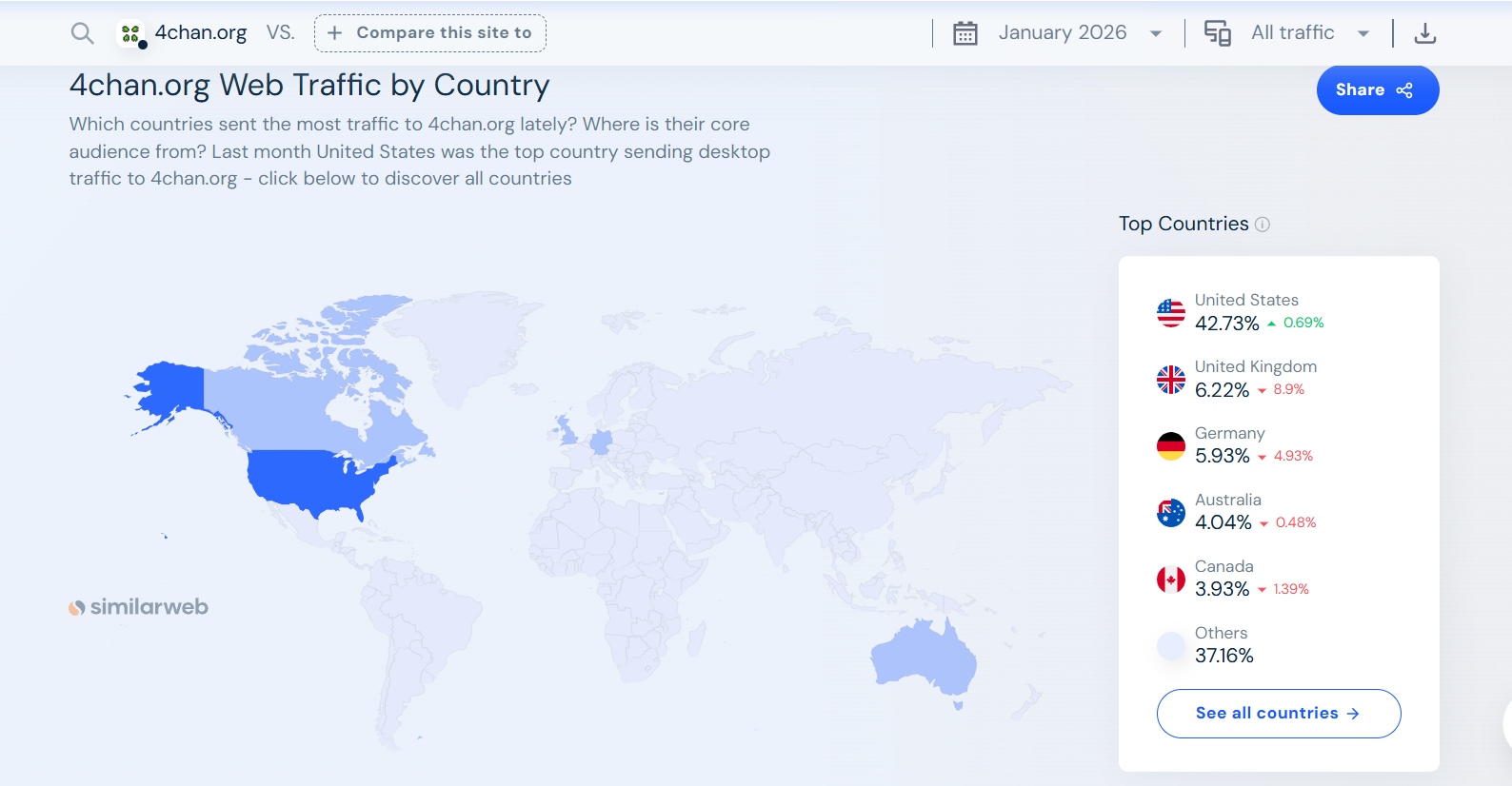
Task: Click the share network icon
Action: [x=1404, y=90]
